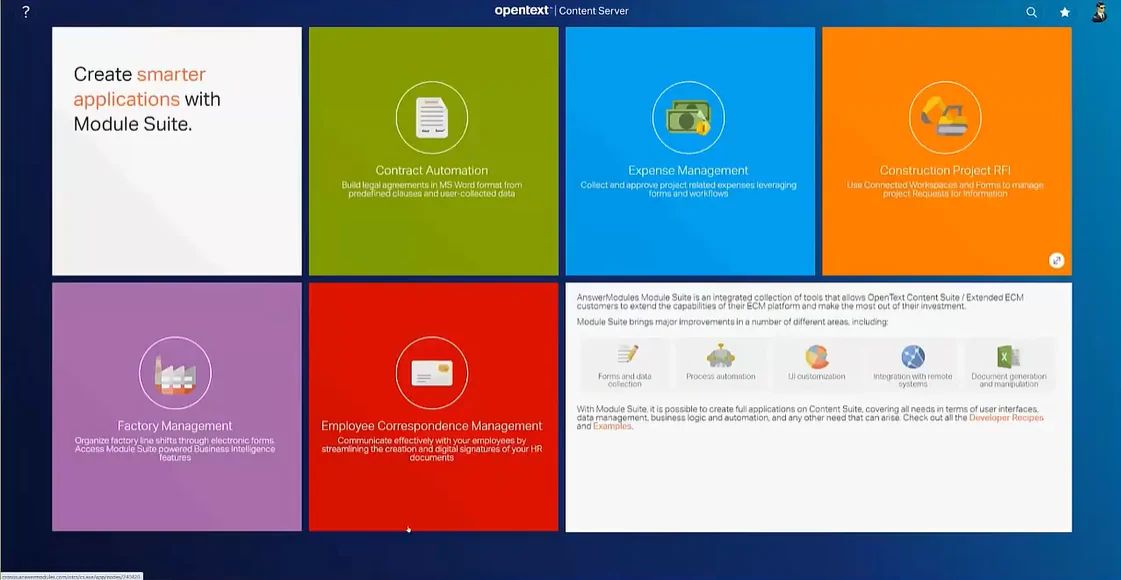
Task: Click 'Build legal agreements in MS Word' description
Action: pos(432,190)
